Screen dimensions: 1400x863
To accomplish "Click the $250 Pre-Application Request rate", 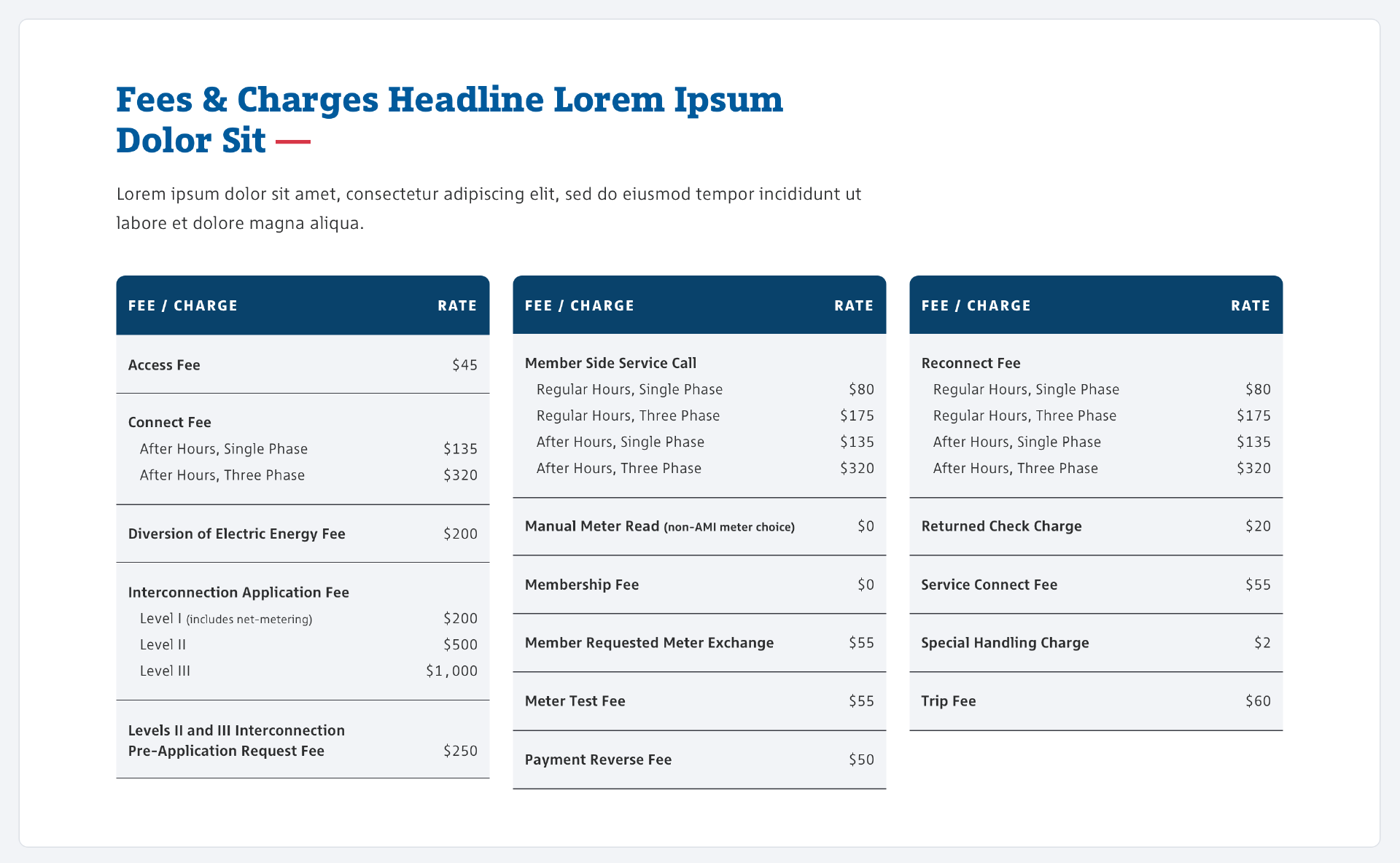I will (460, 751).
